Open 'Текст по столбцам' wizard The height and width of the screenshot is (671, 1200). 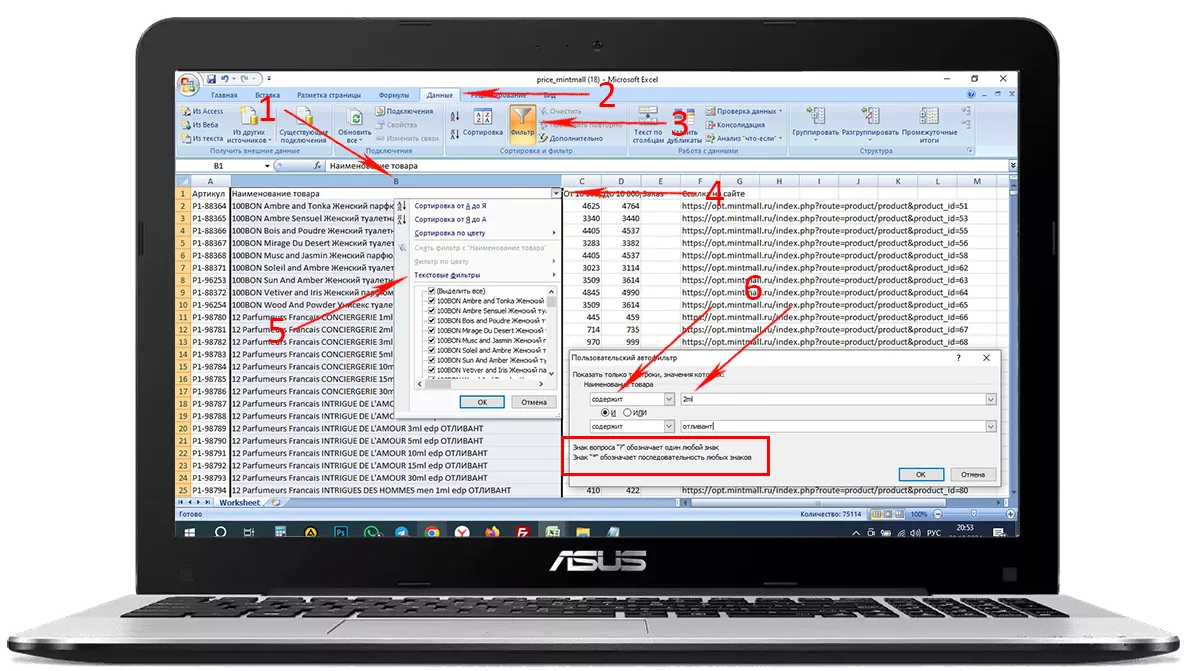(648, 124)
